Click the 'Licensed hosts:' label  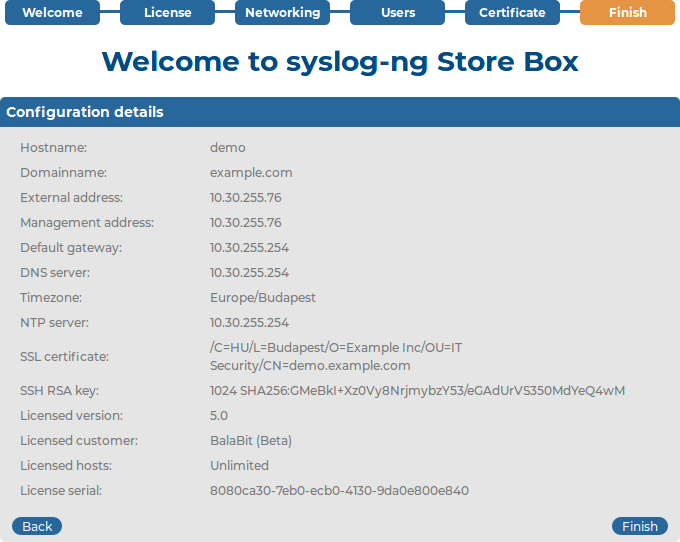66,466
